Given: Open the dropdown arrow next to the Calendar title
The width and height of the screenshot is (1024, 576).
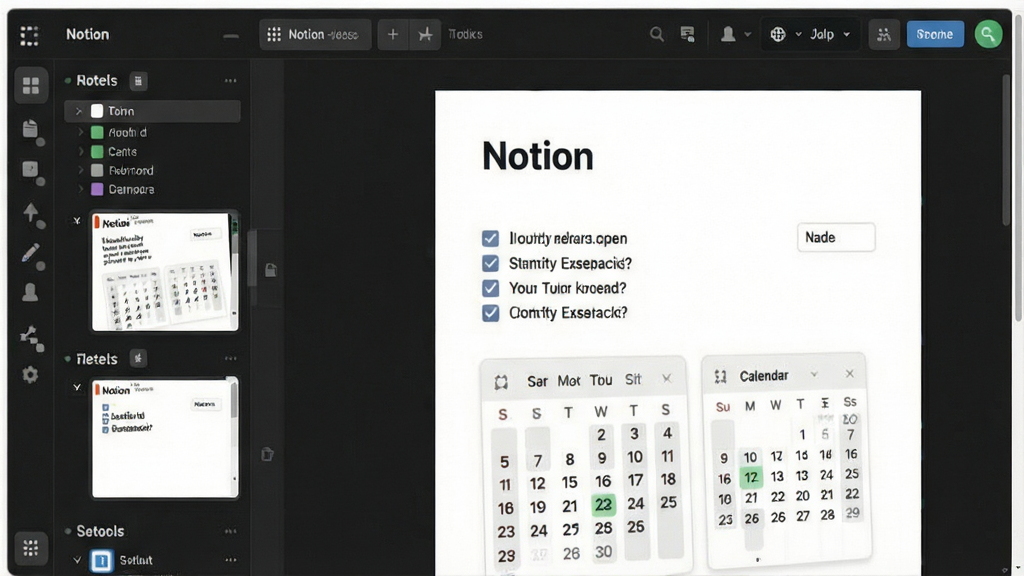Looking at the screenshot, I should [814, 375].
